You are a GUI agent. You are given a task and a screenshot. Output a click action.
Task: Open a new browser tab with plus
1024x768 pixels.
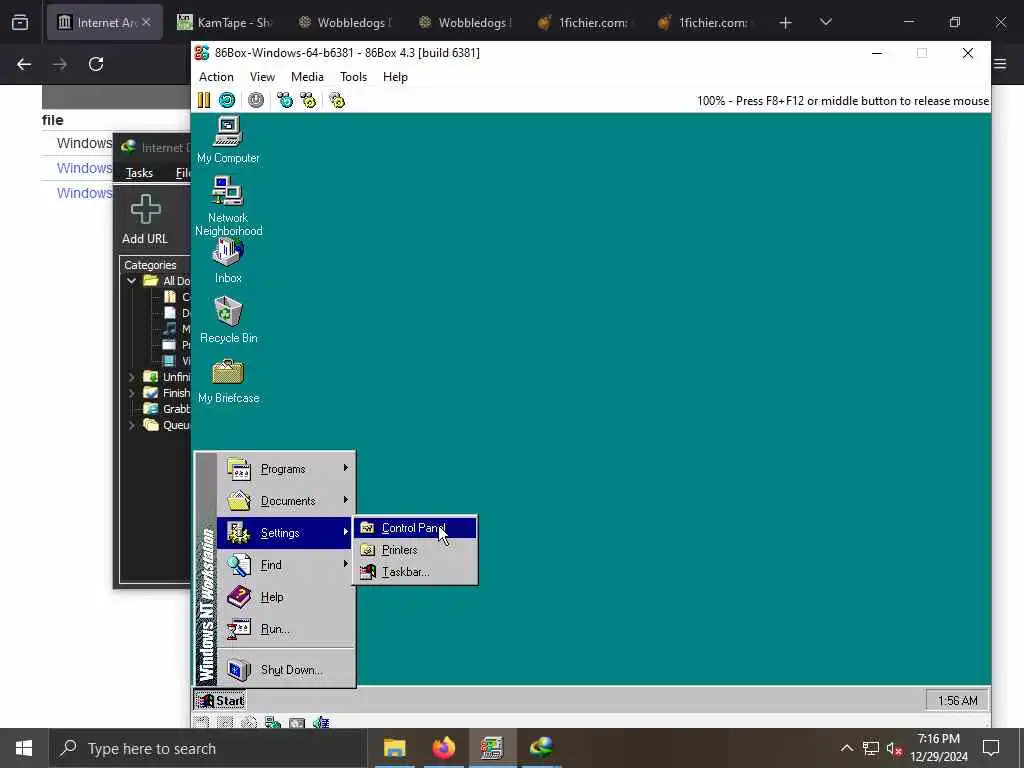click(786, 23)
